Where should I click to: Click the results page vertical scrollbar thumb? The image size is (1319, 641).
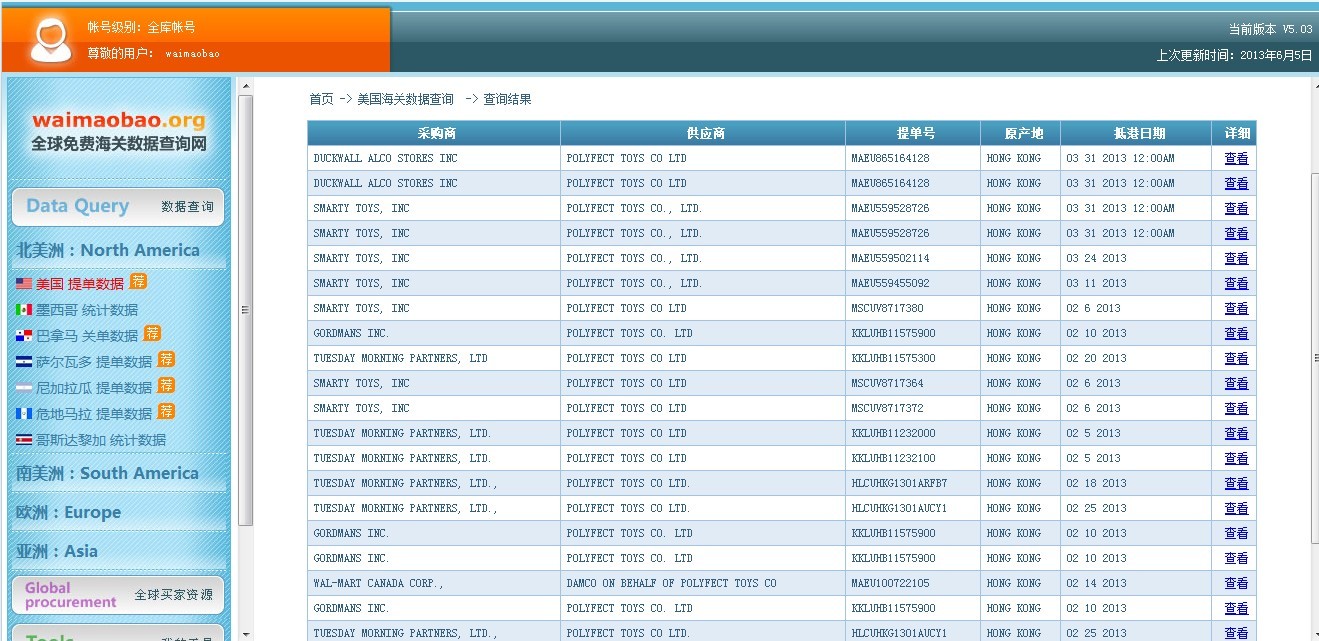tap(1314, 358)
